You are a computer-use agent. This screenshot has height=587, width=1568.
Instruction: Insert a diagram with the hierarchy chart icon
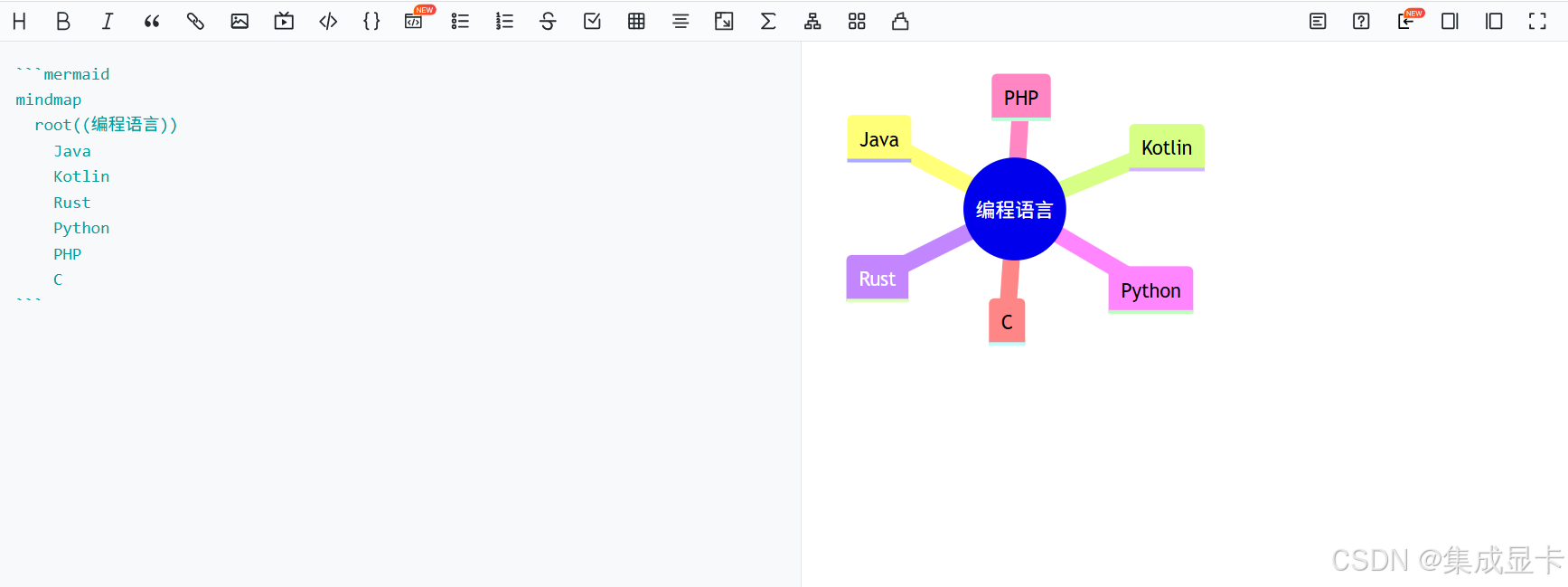coord(812,21)
